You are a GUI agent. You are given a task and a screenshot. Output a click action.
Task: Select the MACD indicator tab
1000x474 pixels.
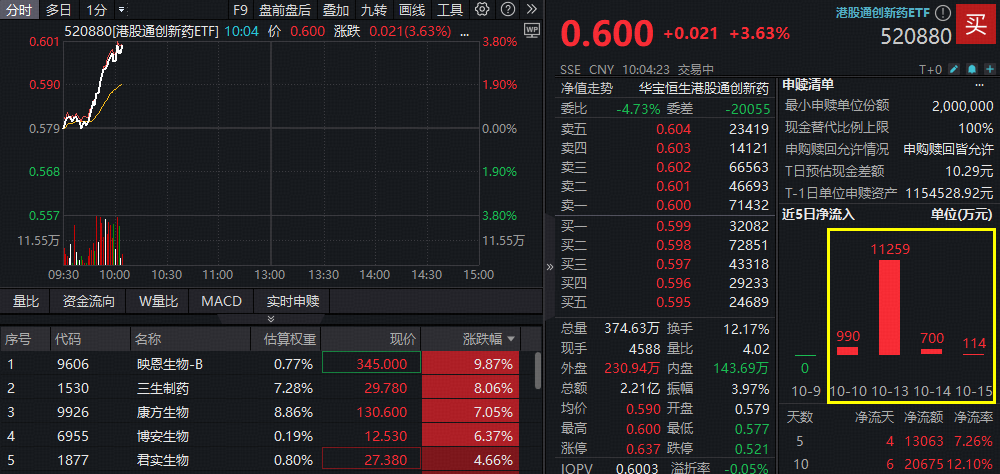click(x=221, y=301)
